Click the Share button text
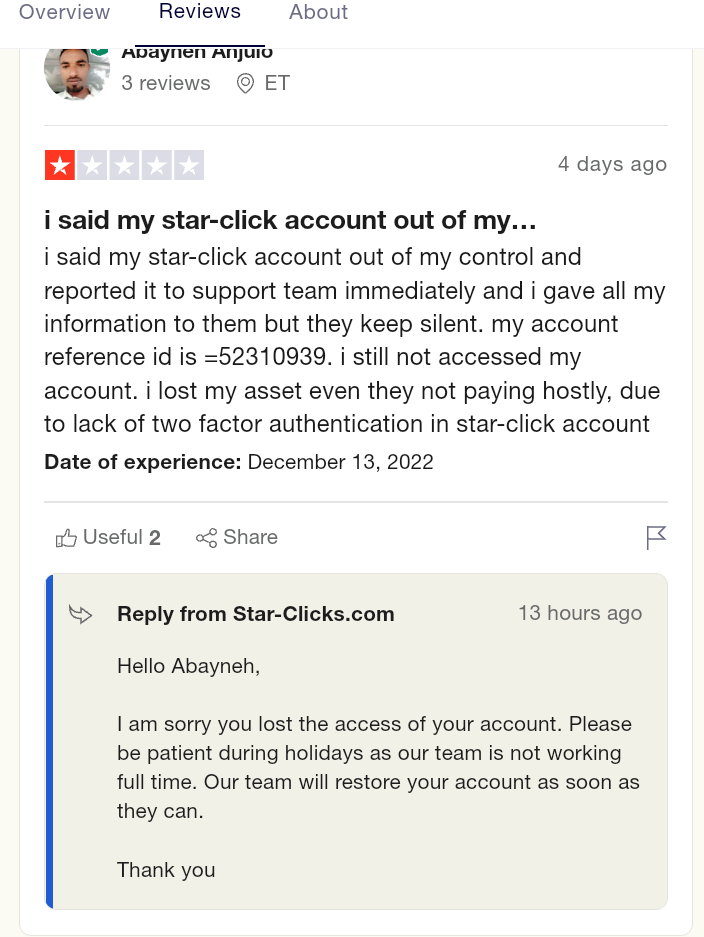Image resolution: width=704 pixels, height=937 pixels. click(x=250, y=537)
